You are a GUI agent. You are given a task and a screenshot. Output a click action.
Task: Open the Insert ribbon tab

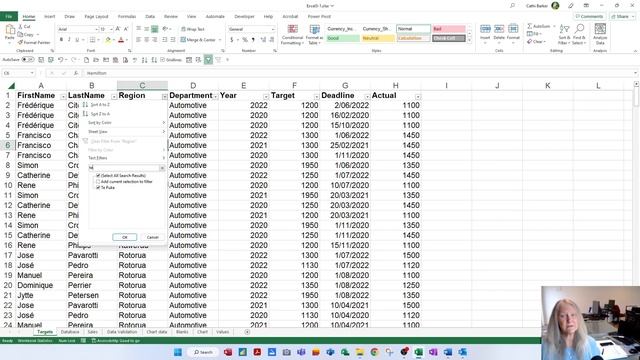coord(49,16)
